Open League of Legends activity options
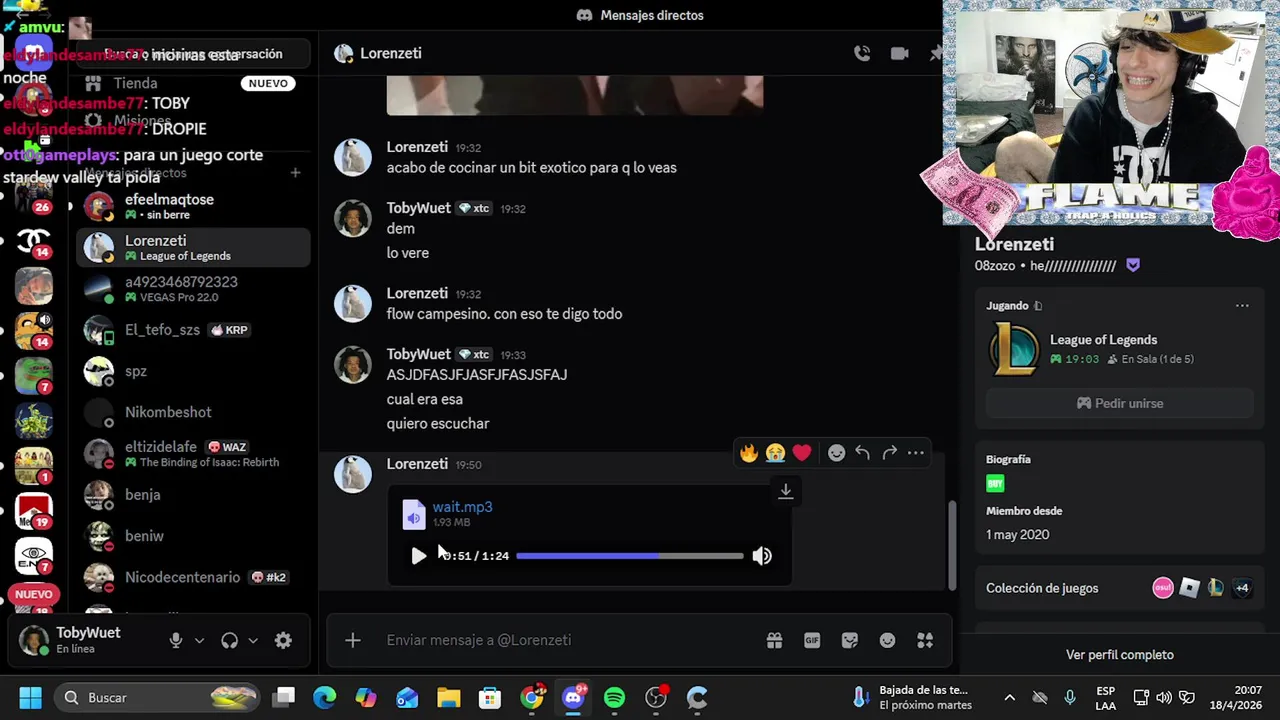 pos(1242,306)
